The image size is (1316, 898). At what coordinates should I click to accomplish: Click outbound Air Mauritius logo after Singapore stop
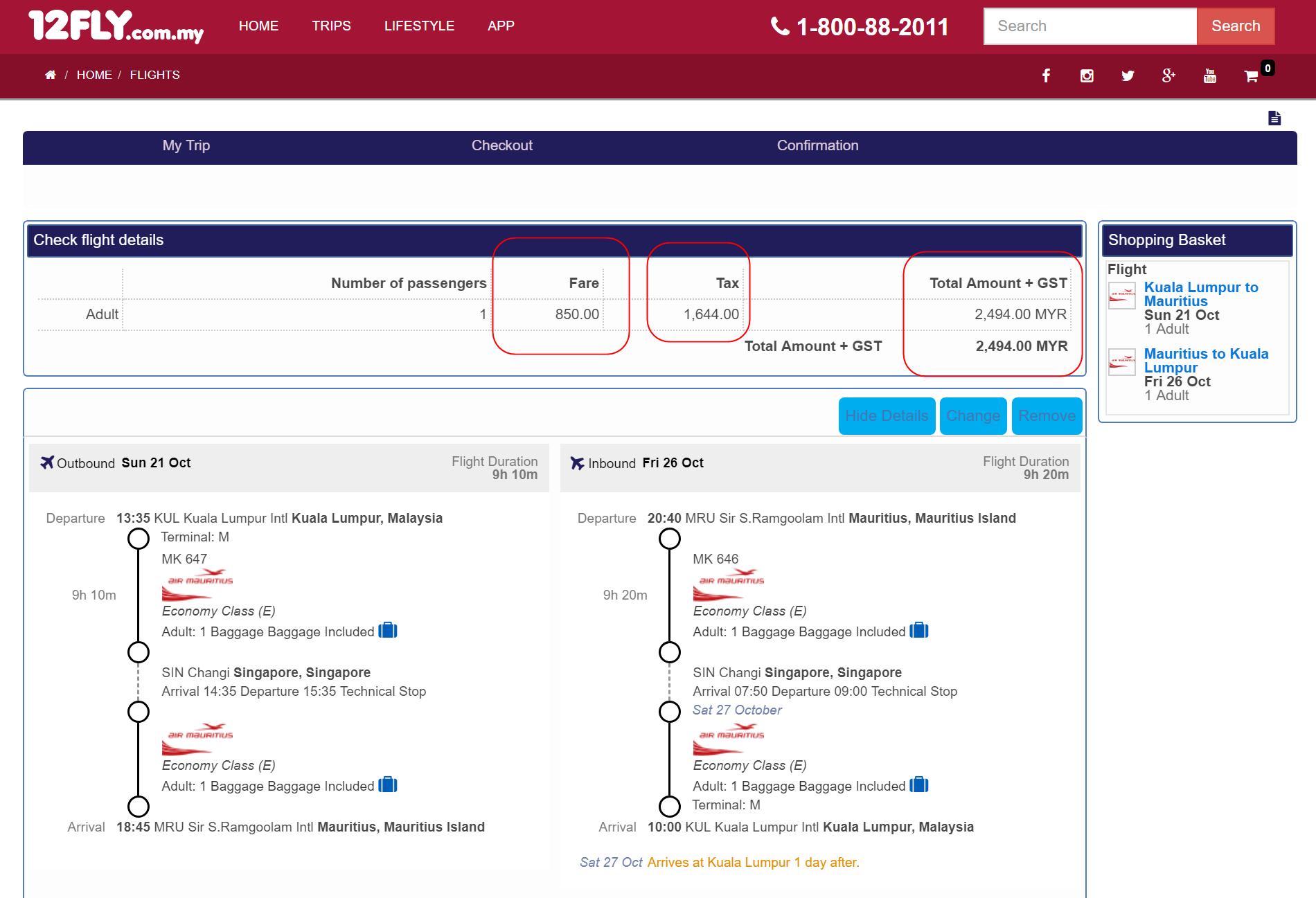click(x=197, y=739)
